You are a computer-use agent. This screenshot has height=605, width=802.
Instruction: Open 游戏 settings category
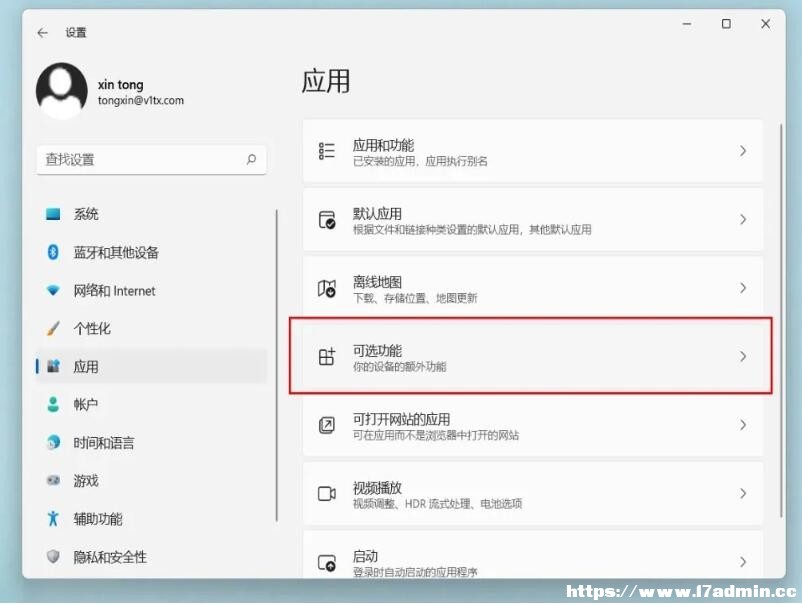coord(151,480)
